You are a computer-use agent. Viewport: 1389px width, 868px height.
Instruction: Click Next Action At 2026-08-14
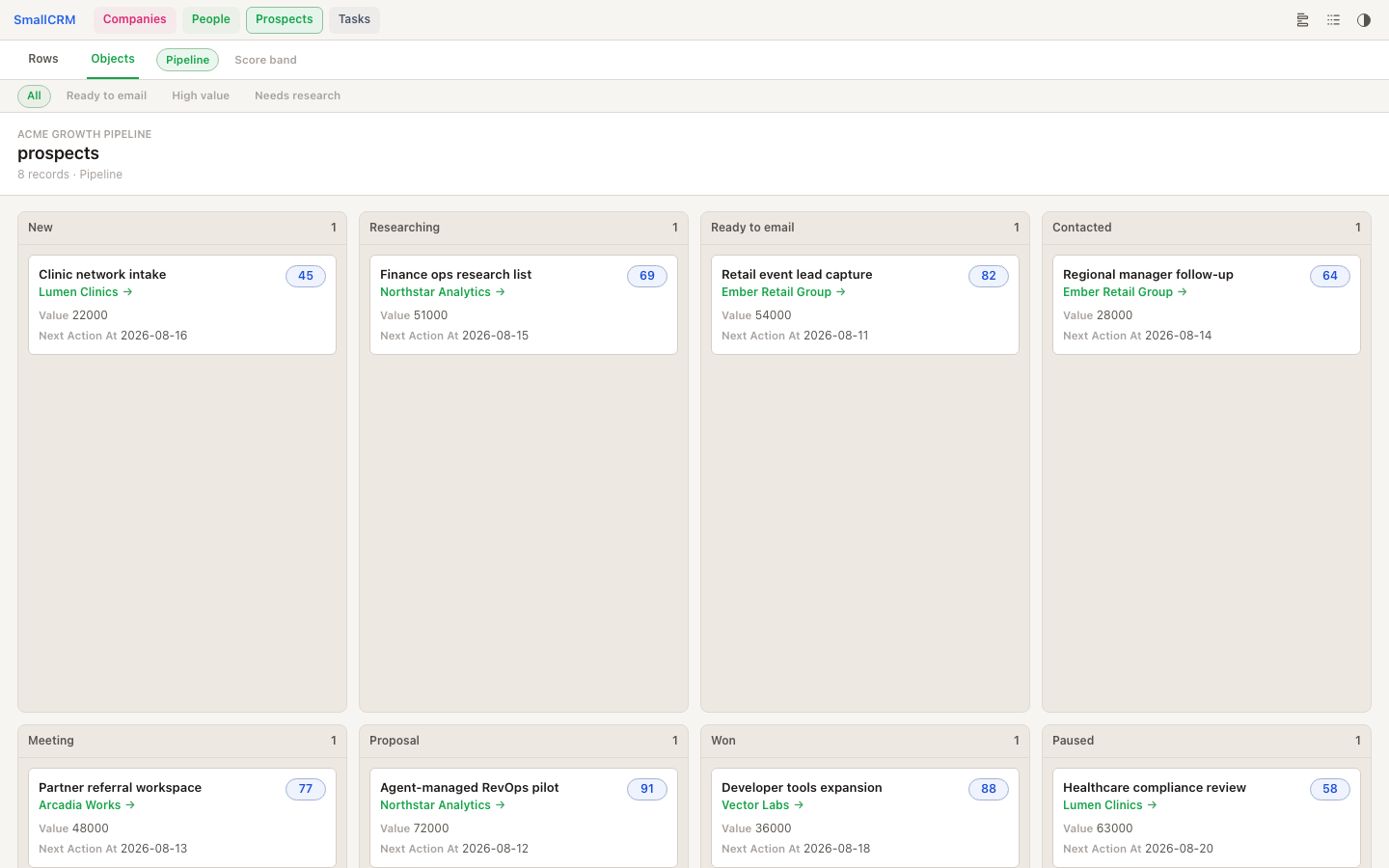click(1137, 336)
